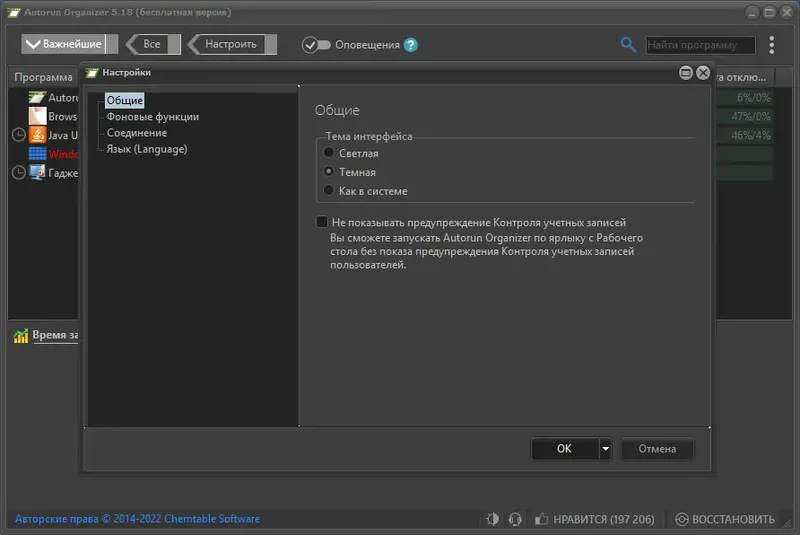800x535 pixels.
Task: Open the three-dot more options menu
Action: point(771,45)
